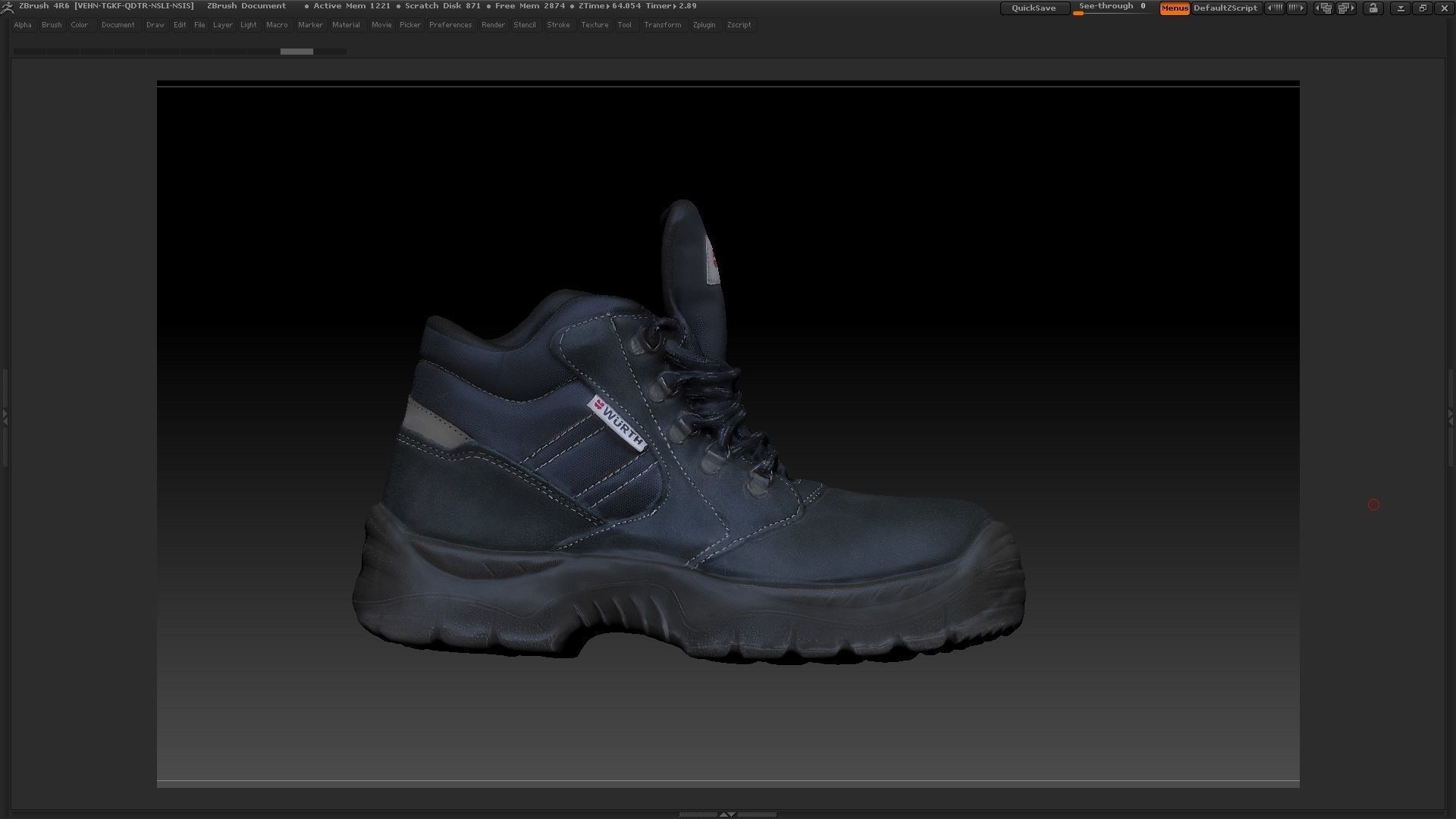Screen dimensions: 1456x819
Task: Switch to previous document with the window-stack icon
Action: click(1323, 8)
